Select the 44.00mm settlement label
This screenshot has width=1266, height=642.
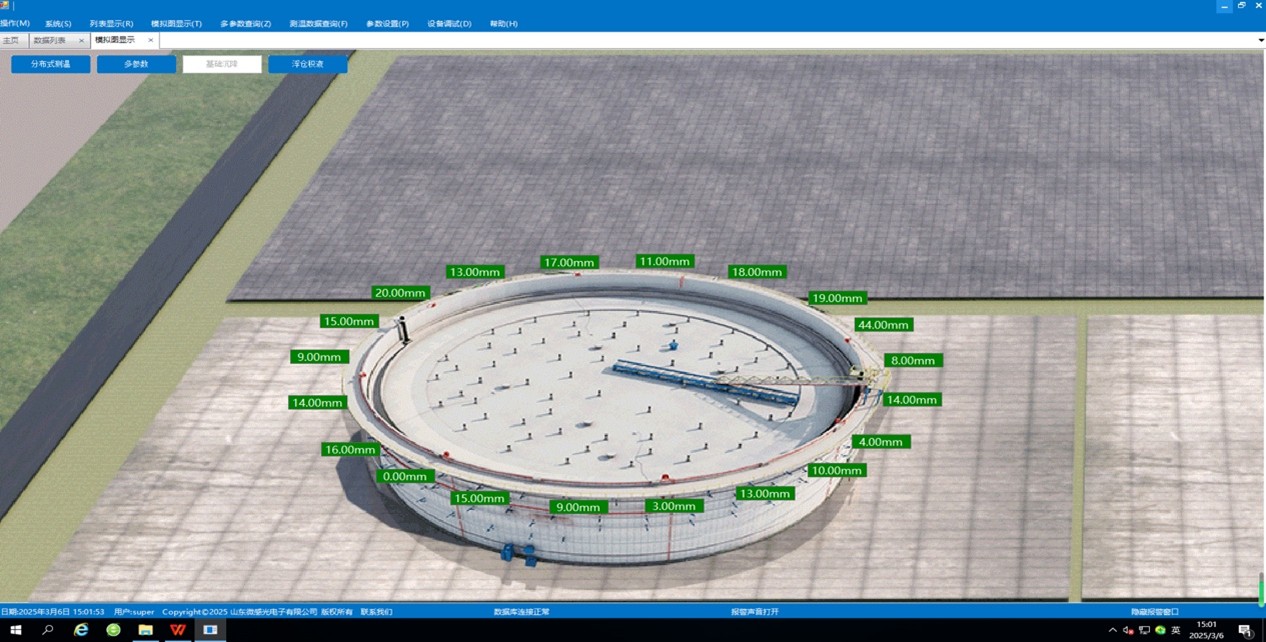click(x=883, y=325)
